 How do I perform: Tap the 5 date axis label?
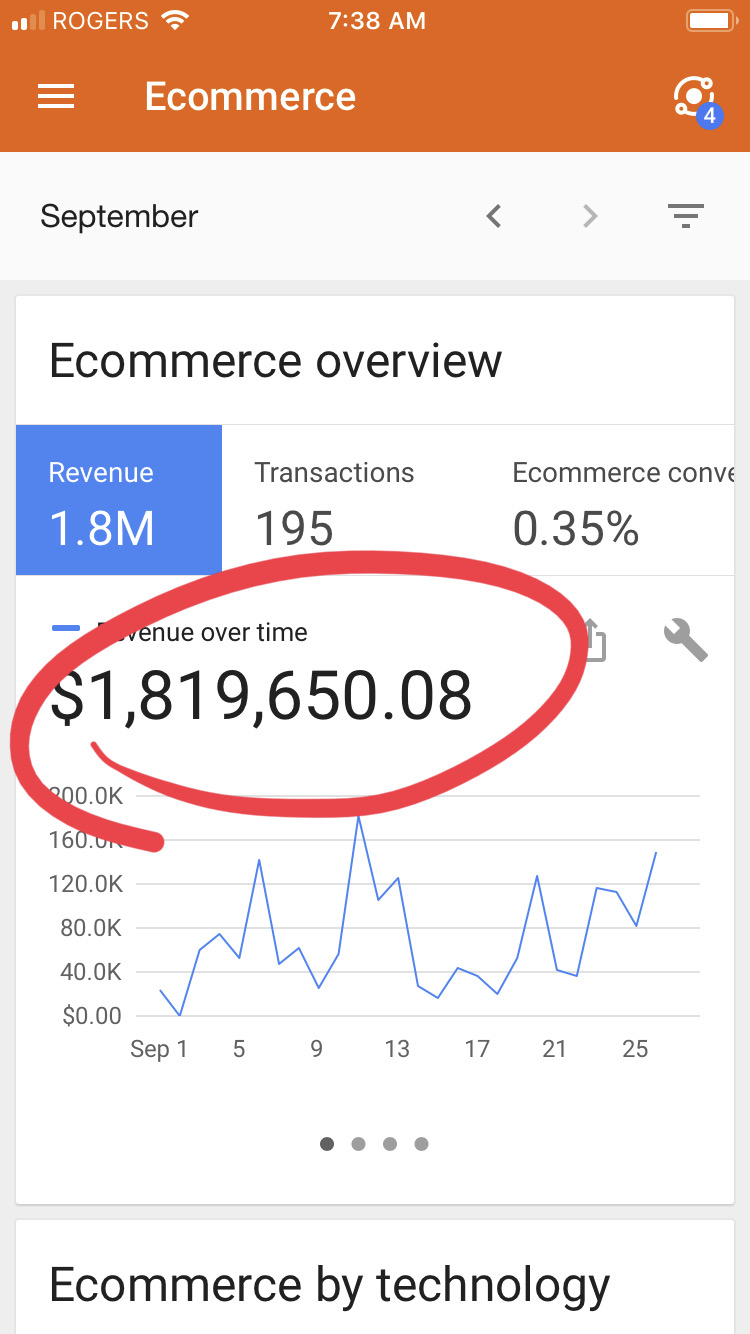coord(239,1049)
